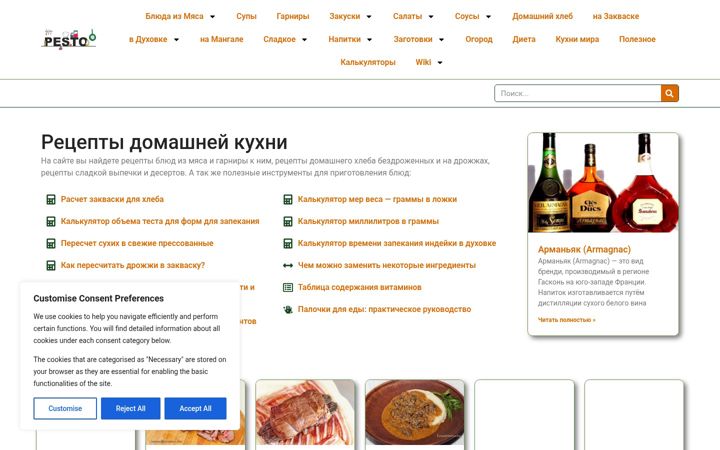Click the arrows icon beside Чем можно заменить
This screenshot has height=450, width=720.
288,265
